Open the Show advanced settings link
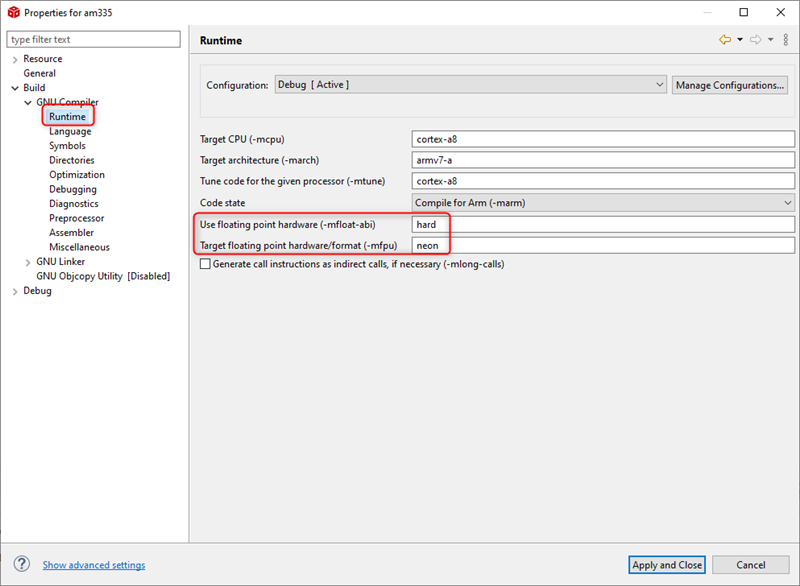 93,566
